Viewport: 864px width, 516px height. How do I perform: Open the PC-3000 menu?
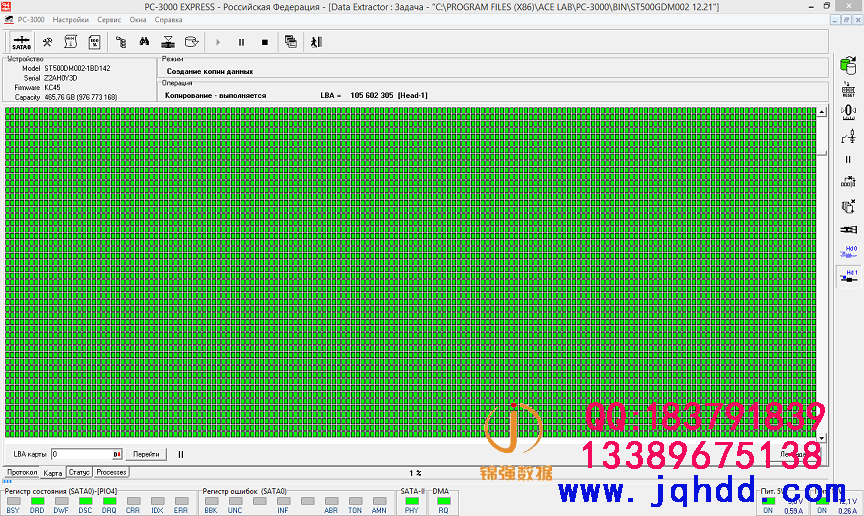(x=31, y=20)
